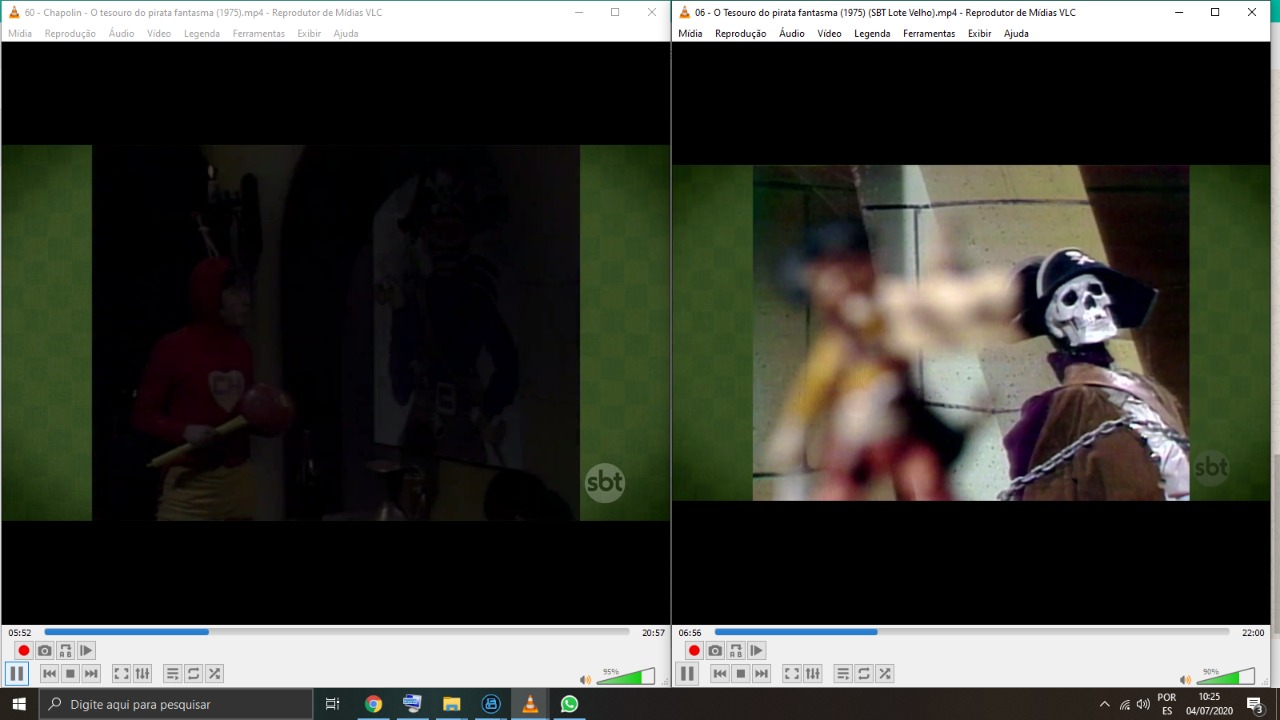Click the record button in right VLC window
This screenshot has height=720, width=1280.
tap(694, 651)
